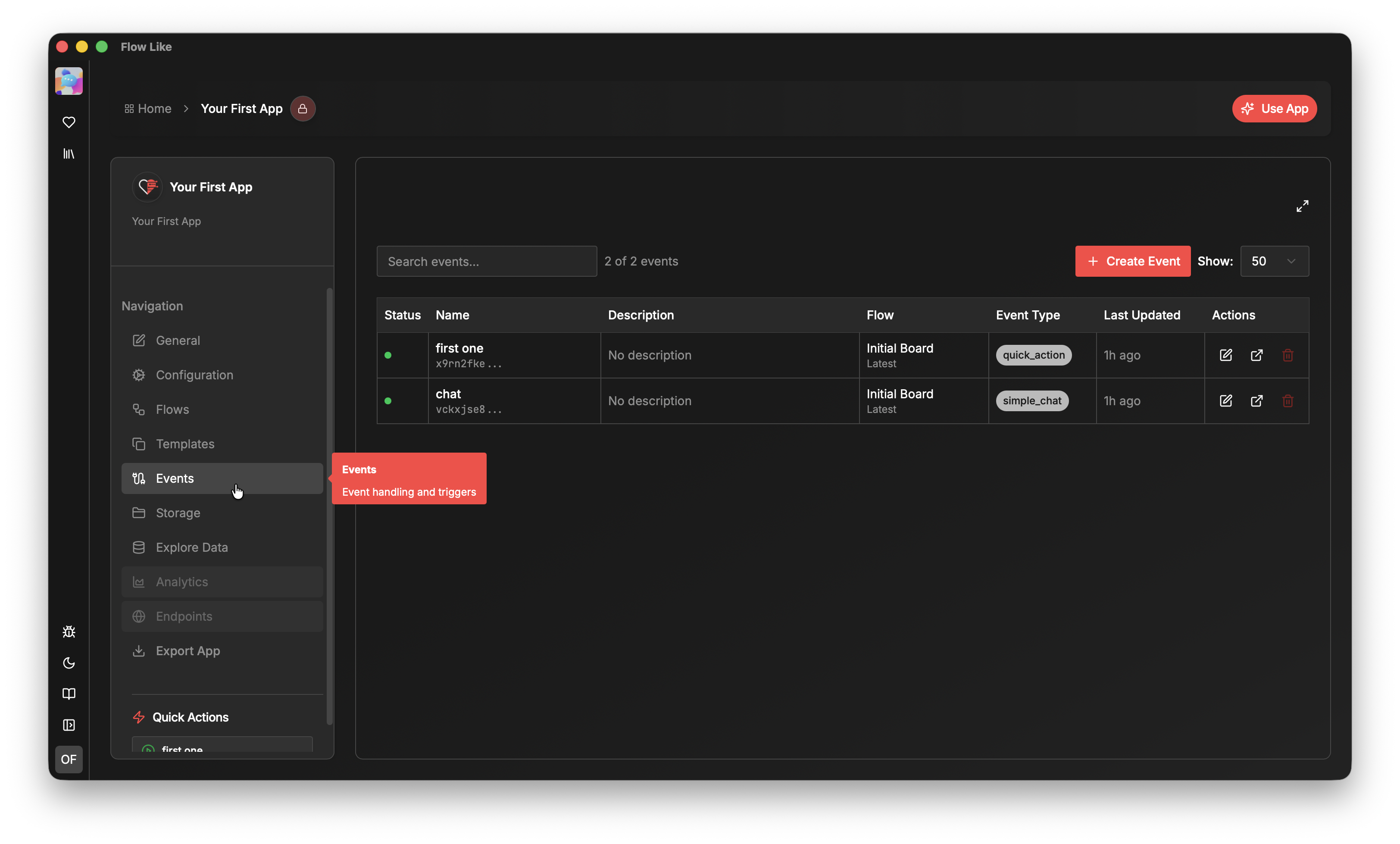Click the lock toggle next to Your First App
The height and width of the screenshot is (844, 1400).
[302, 109]
